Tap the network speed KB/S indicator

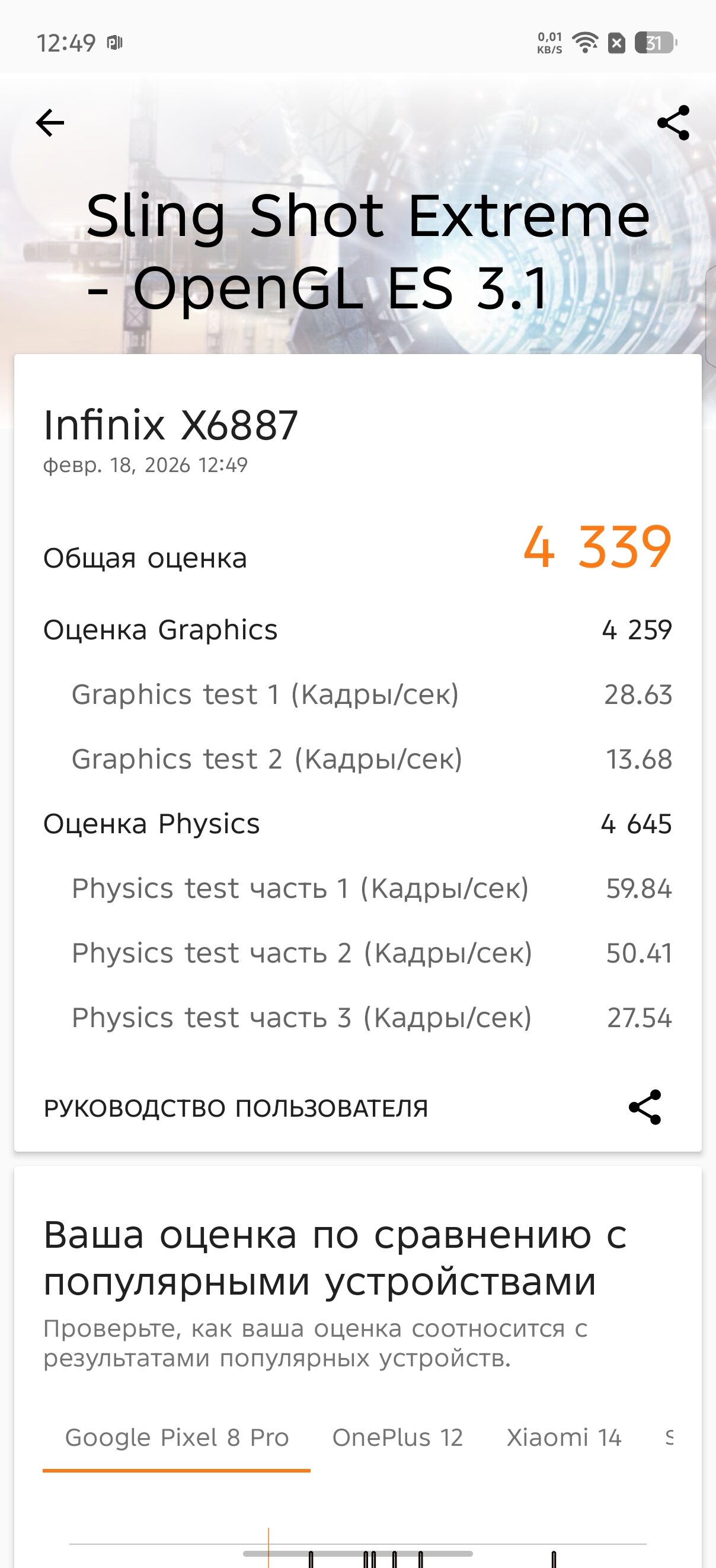(x=549, y=43)
